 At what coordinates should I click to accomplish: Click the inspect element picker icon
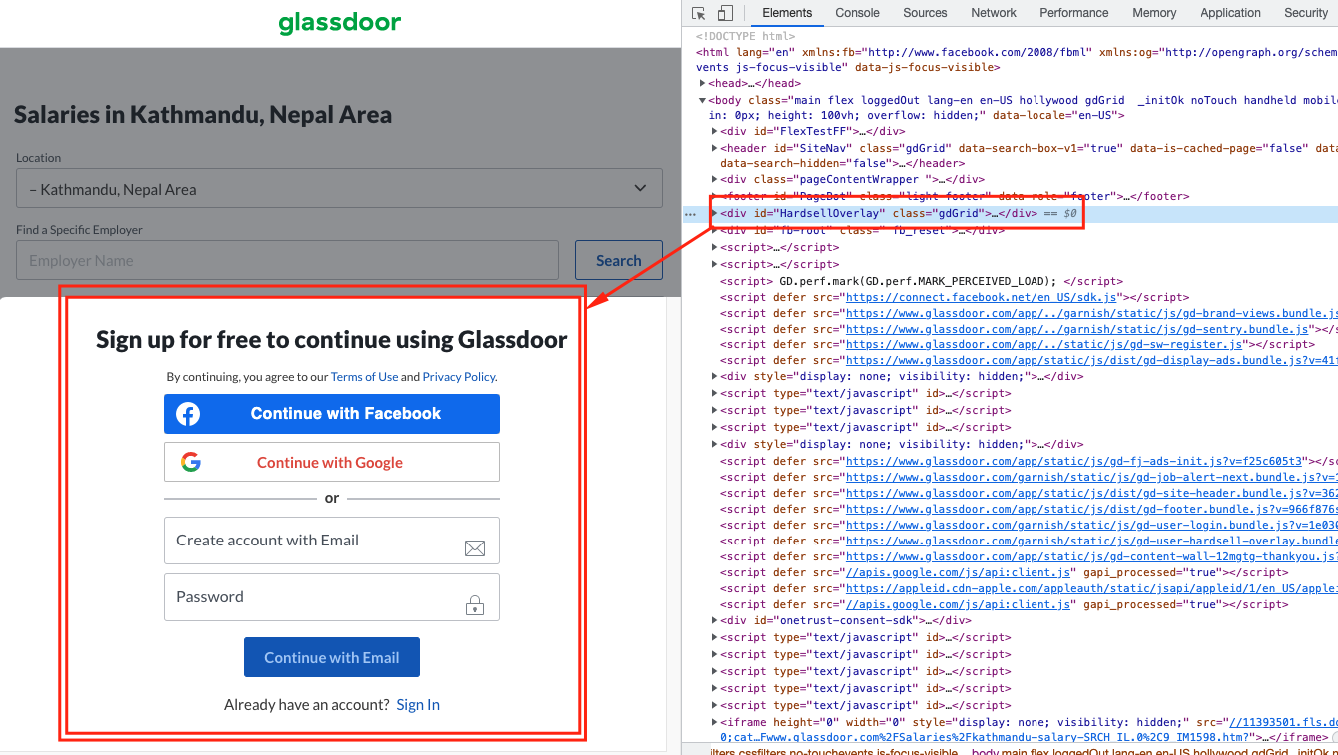(x=699, y=13)
